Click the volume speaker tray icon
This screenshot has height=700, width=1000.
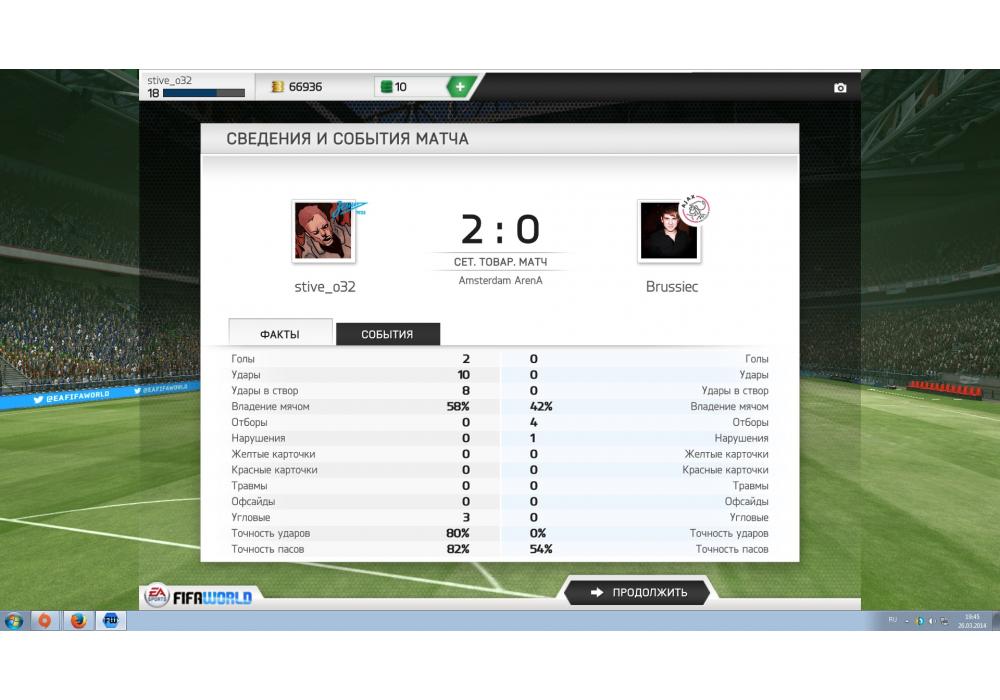tap(932, 621)
